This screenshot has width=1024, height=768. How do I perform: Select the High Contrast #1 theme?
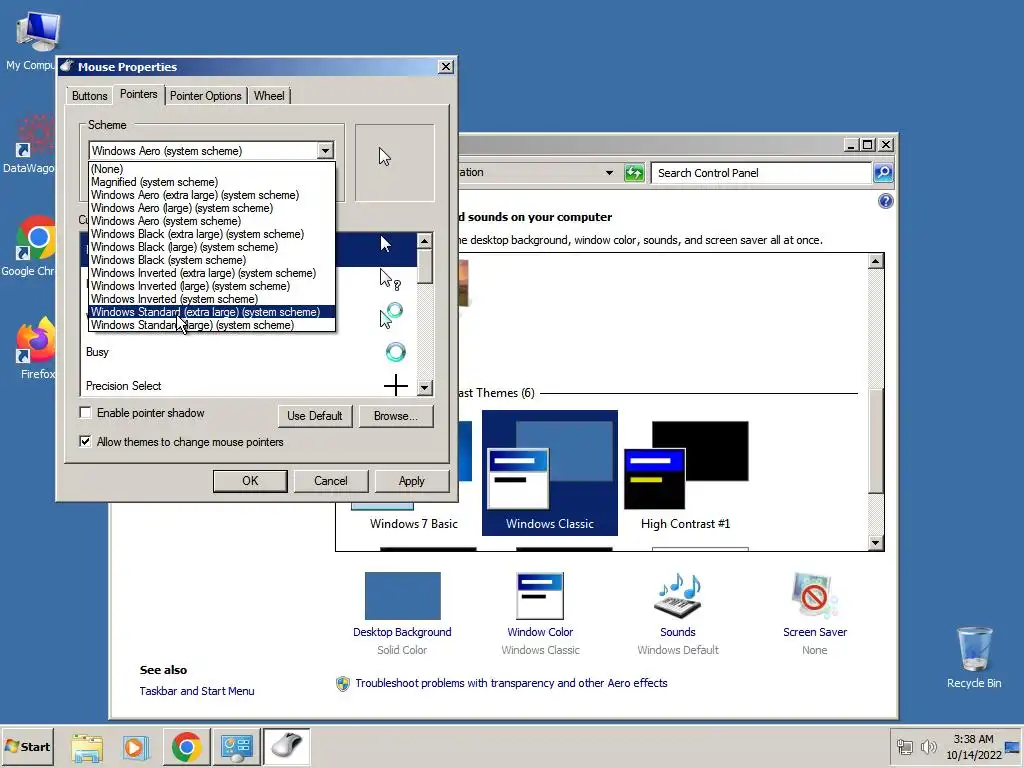[686, 473]
